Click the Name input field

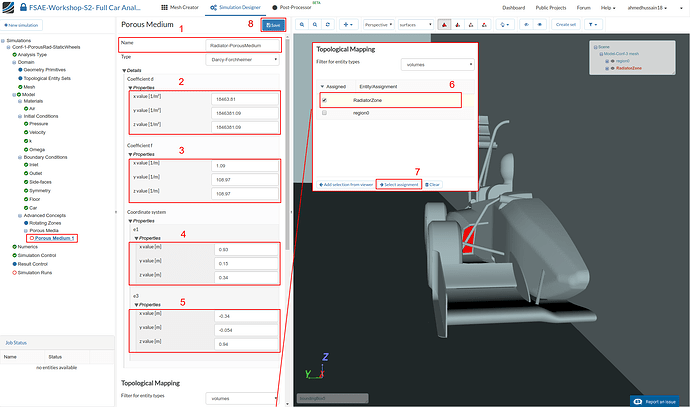pos(240,45)
